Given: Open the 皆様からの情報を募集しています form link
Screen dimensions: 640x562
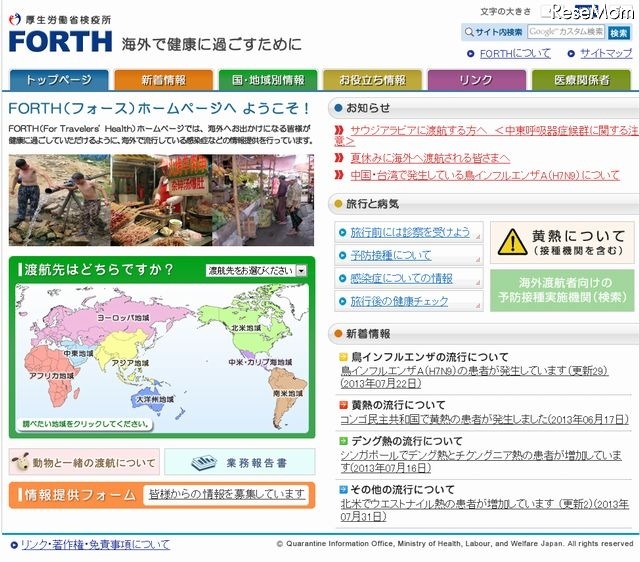Looking at the screenshot, I should 227,494.
